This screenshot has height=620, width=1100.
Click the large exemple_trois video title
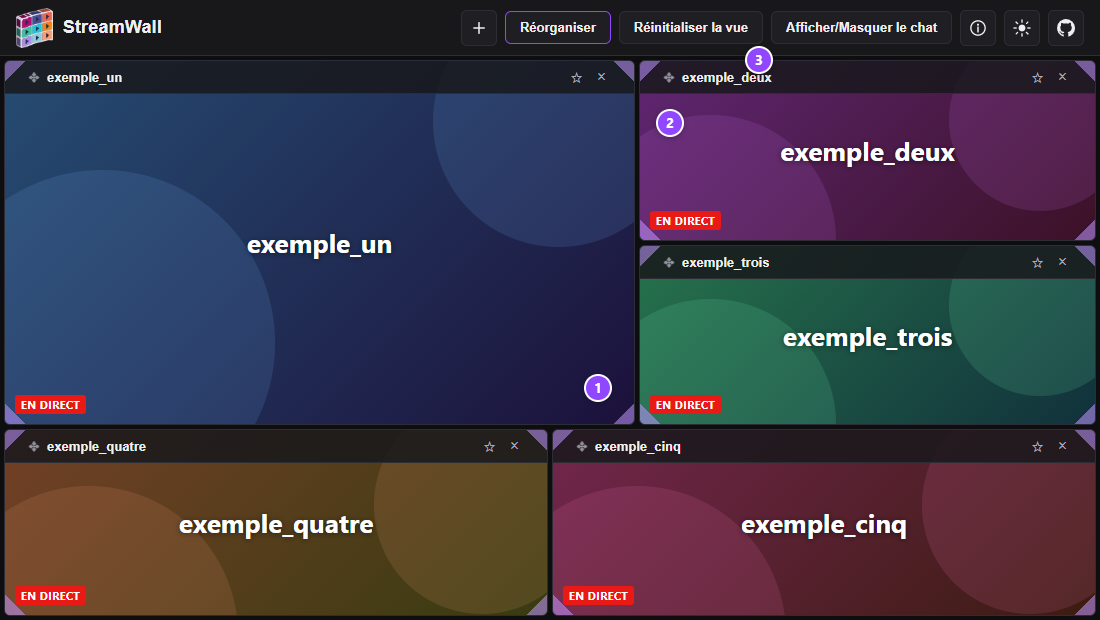[868, 338]
